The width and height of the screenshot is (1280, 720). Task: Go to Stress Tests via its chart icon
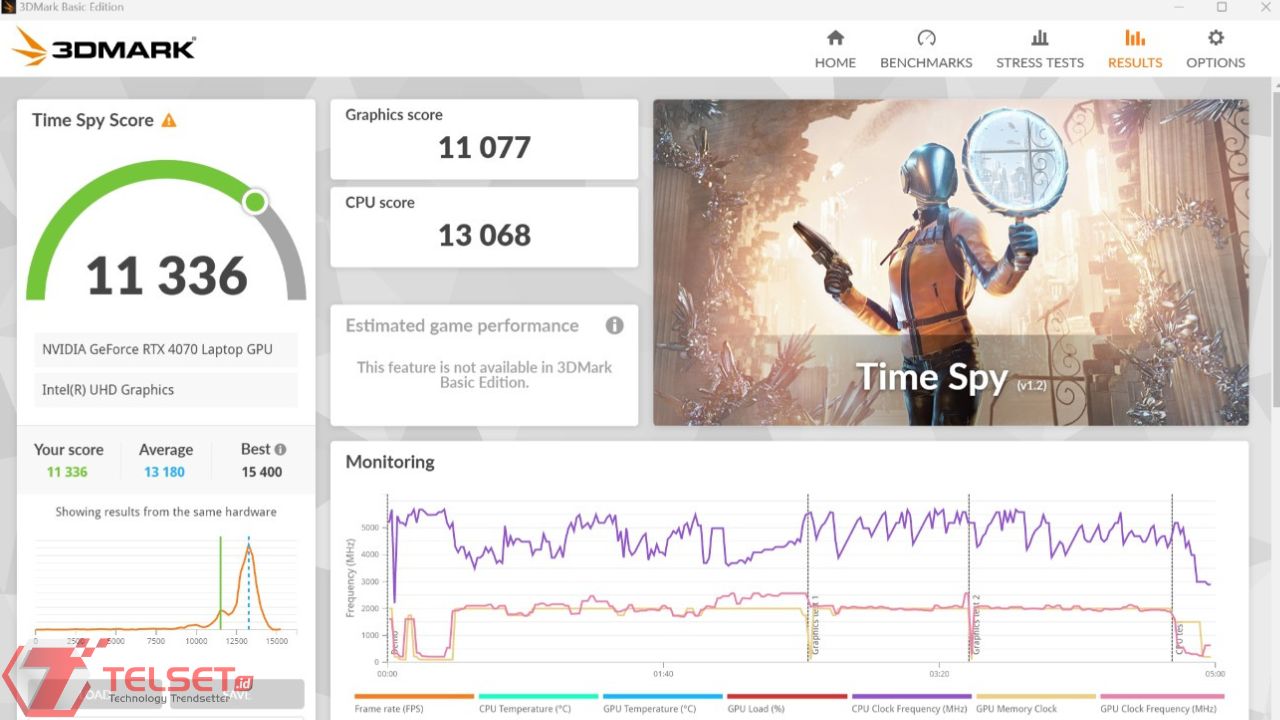tap(1039, 38)
